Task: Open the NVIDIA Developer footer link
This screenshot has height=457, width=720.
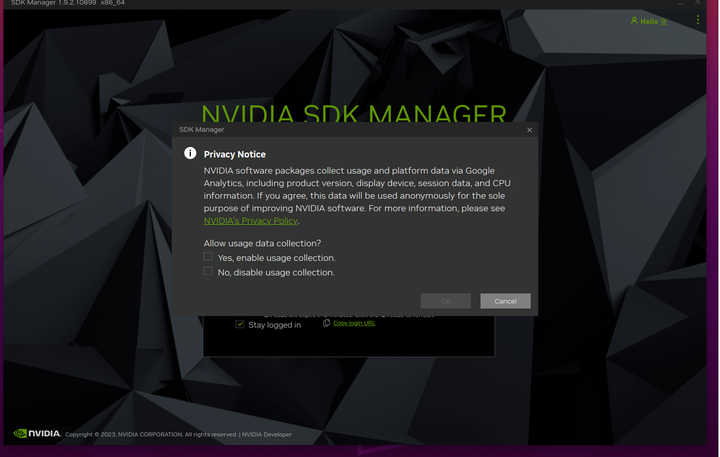Action: click(266, 434)
